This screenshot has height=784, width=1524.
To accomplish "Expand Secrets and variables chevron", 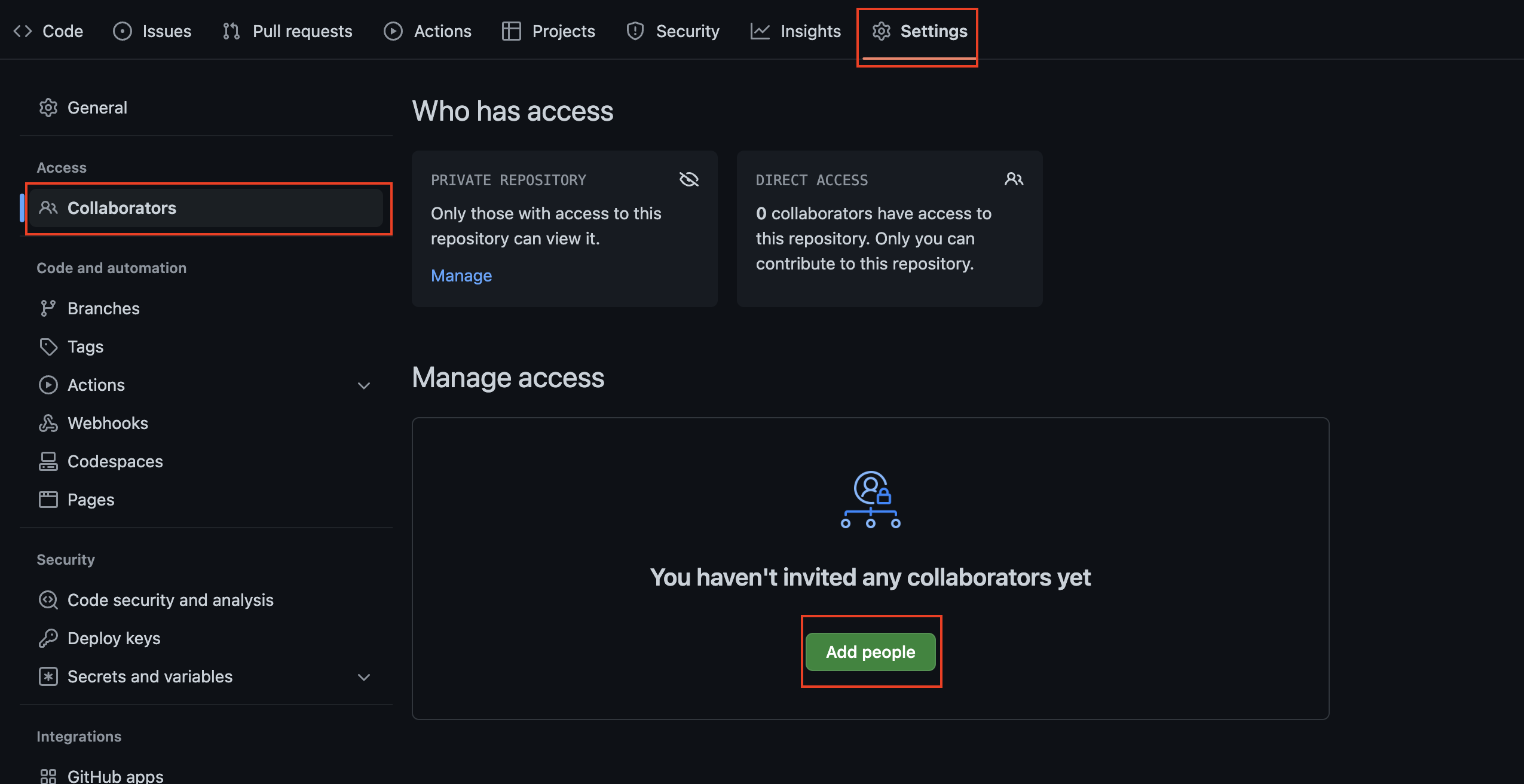I will [363, 677].
